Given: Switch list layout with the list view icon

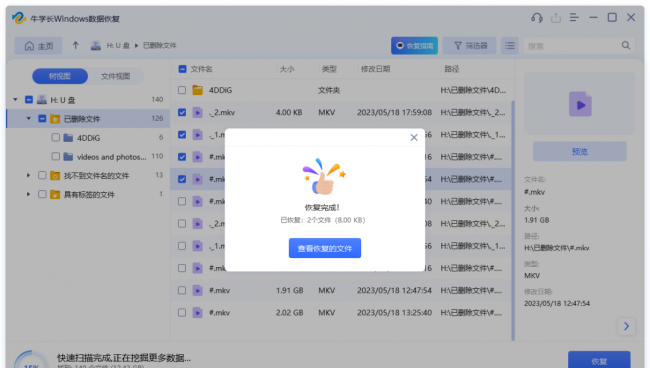Looking at the screenshot, I should pyautogui.click(x=510, y=46).
